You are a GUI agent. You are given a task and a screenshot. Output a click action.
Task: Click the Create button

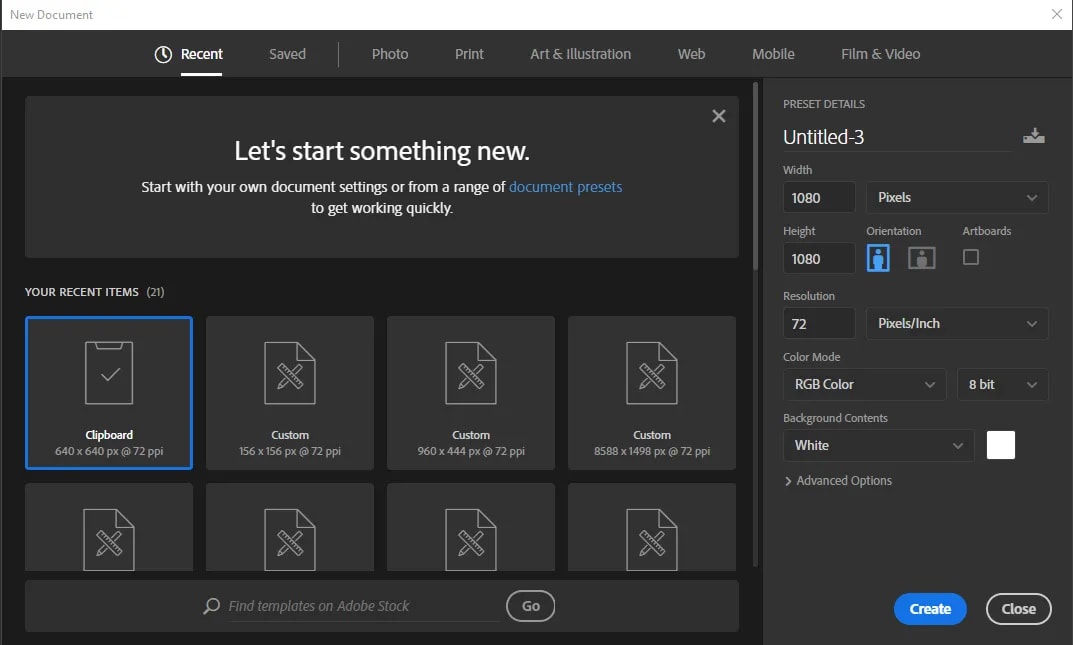coord(930,609)
